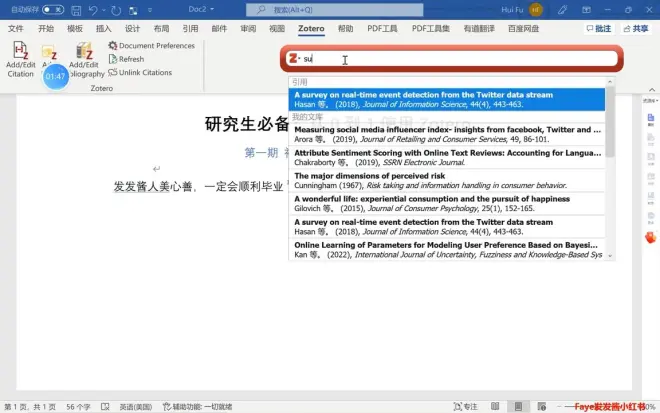660x413 pixels.
Task: Open the ribbon display options icon
Action: click(x=586, y=10)
